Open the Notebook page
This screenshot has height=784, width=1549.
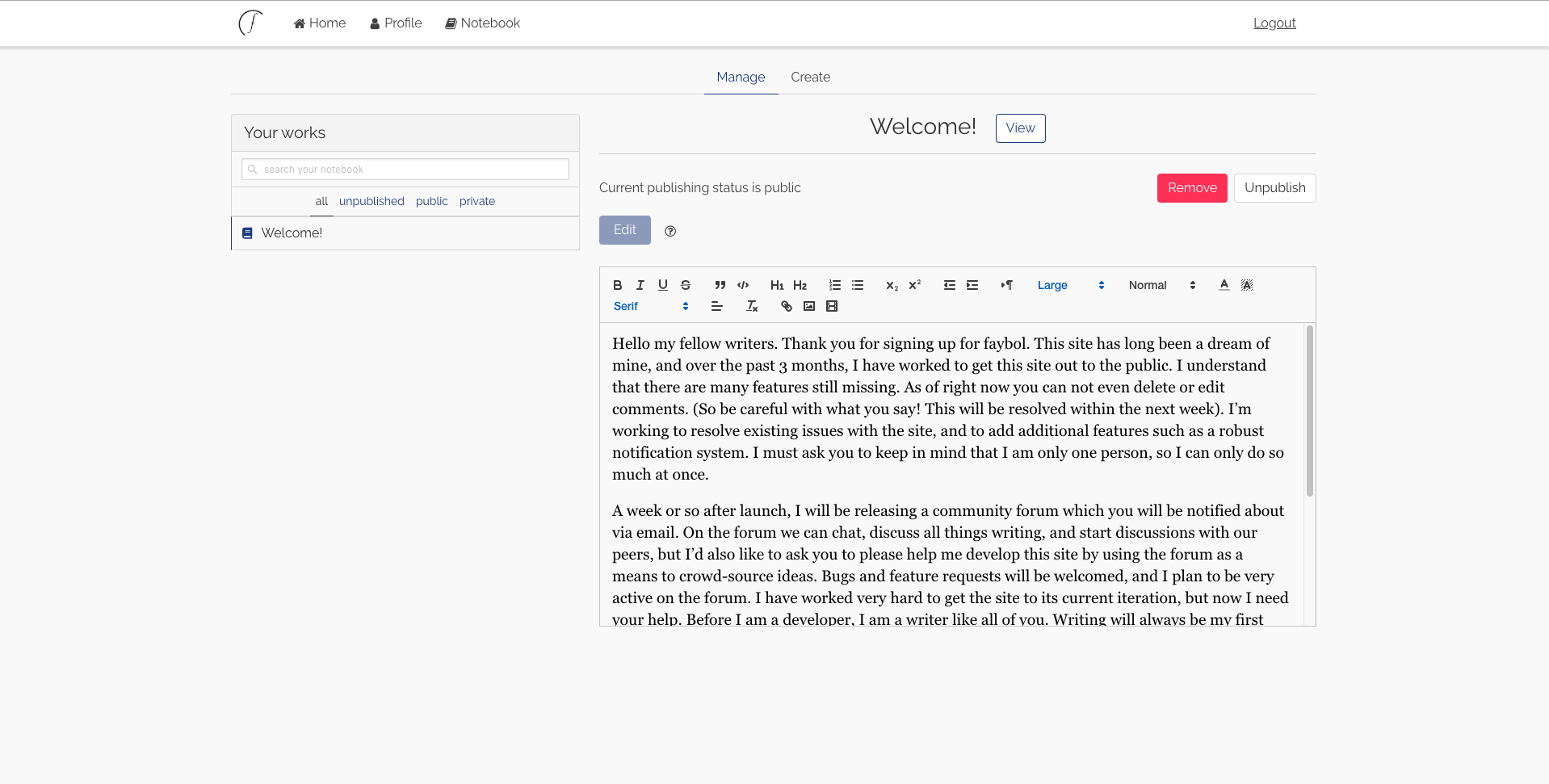click(483, 23)
